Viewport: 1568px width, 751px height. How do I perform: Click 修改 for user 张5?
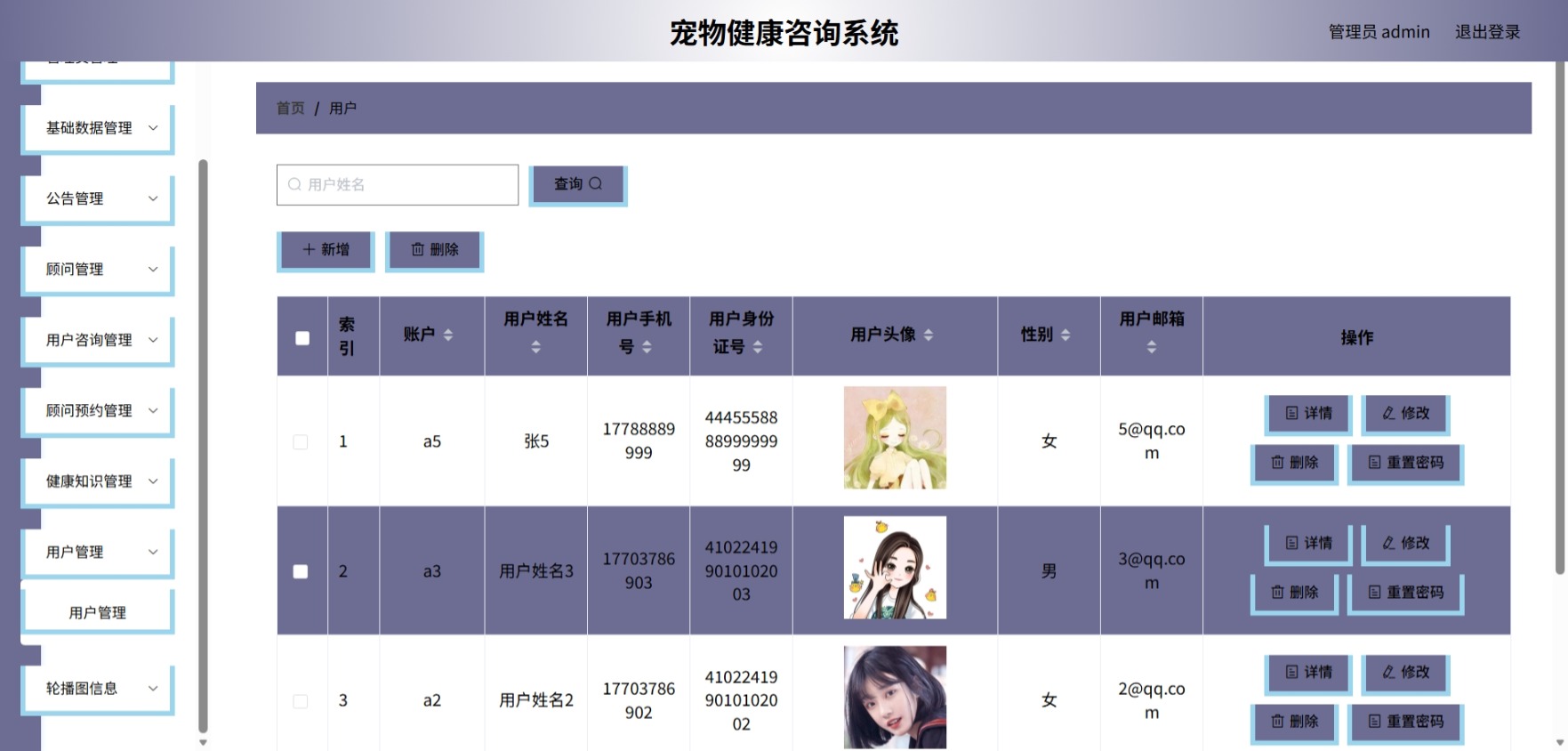point(1405,414)
